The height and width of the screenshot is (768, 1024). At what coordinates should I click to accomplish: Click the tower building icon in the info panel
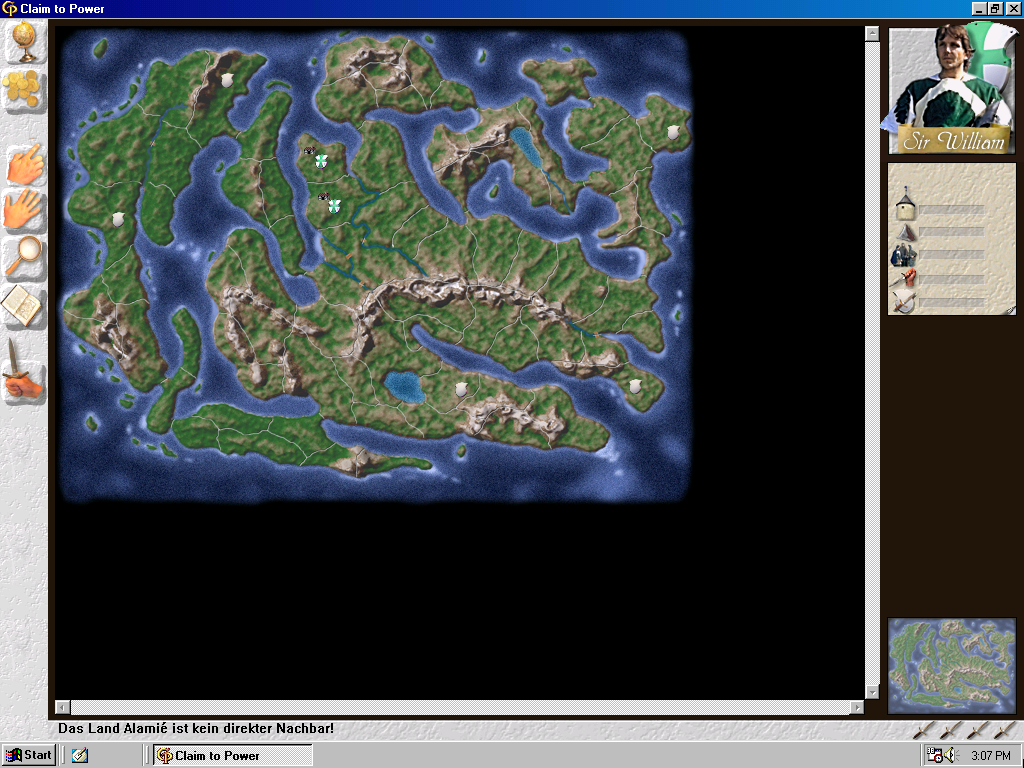(x=905, y=204)
